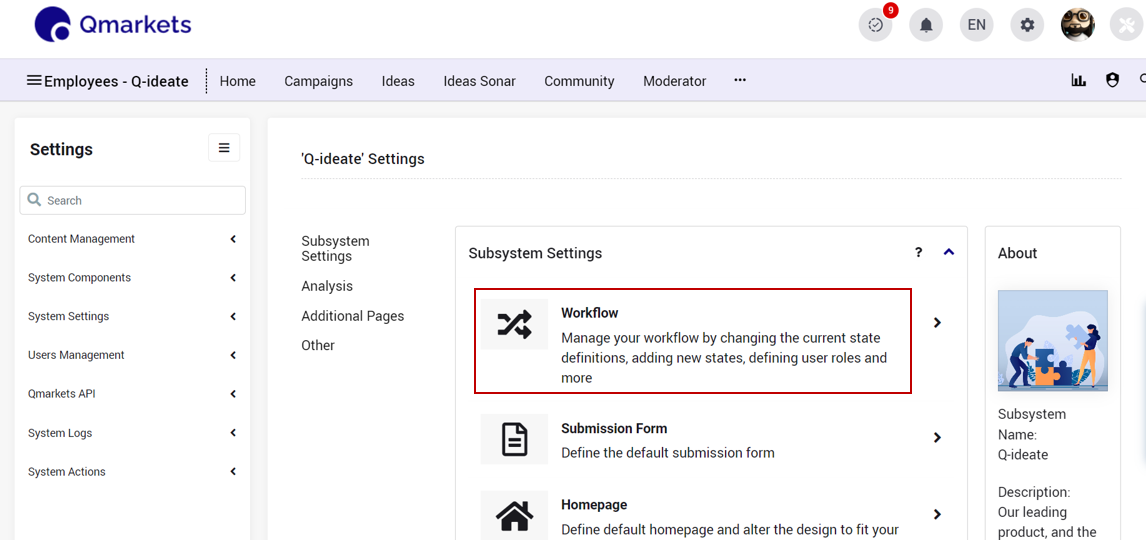
Task: Click the magnifier icon in Settings search
Action: (34, 199)
